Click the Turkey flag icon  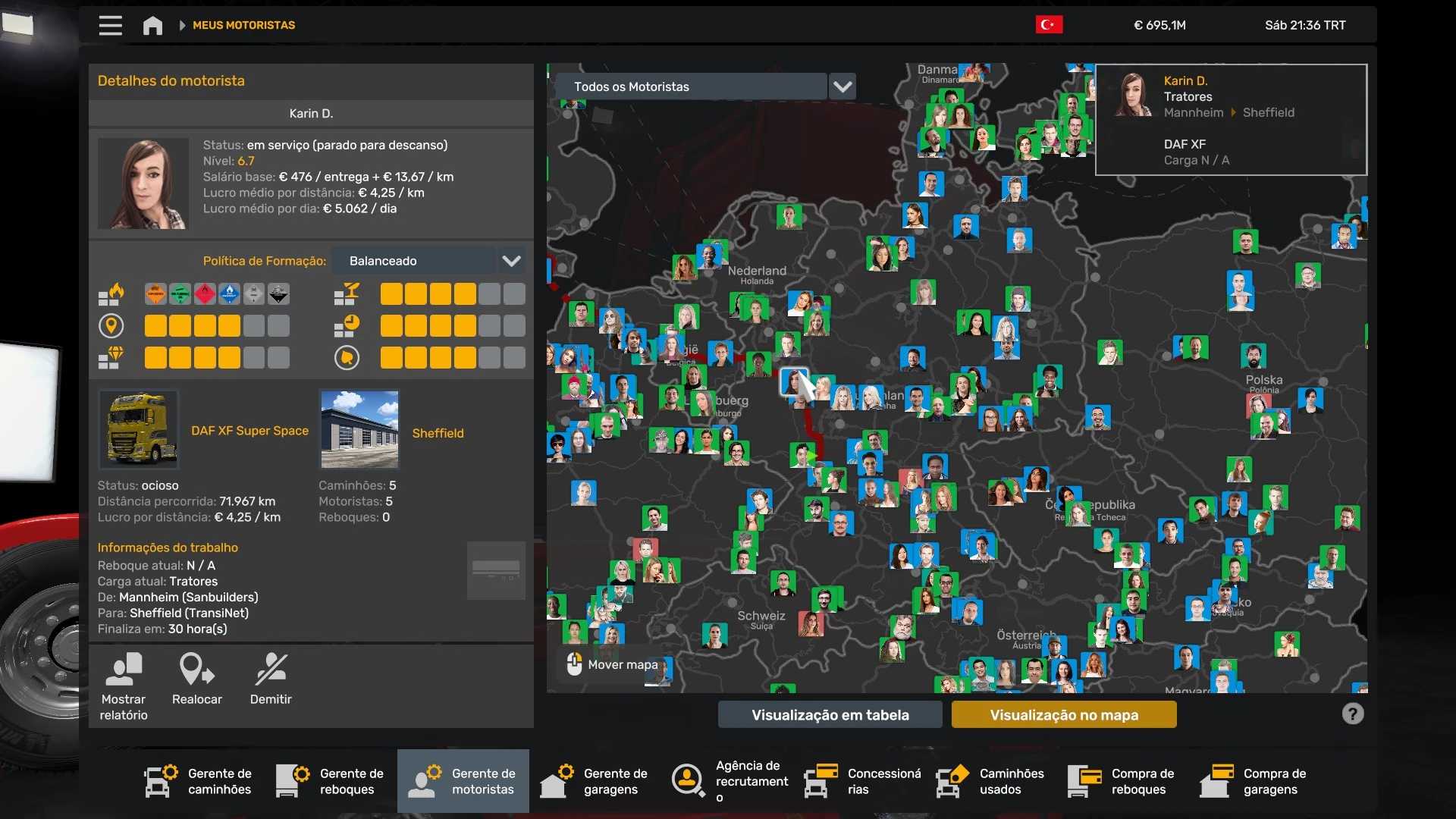(x=1049, y=25)
